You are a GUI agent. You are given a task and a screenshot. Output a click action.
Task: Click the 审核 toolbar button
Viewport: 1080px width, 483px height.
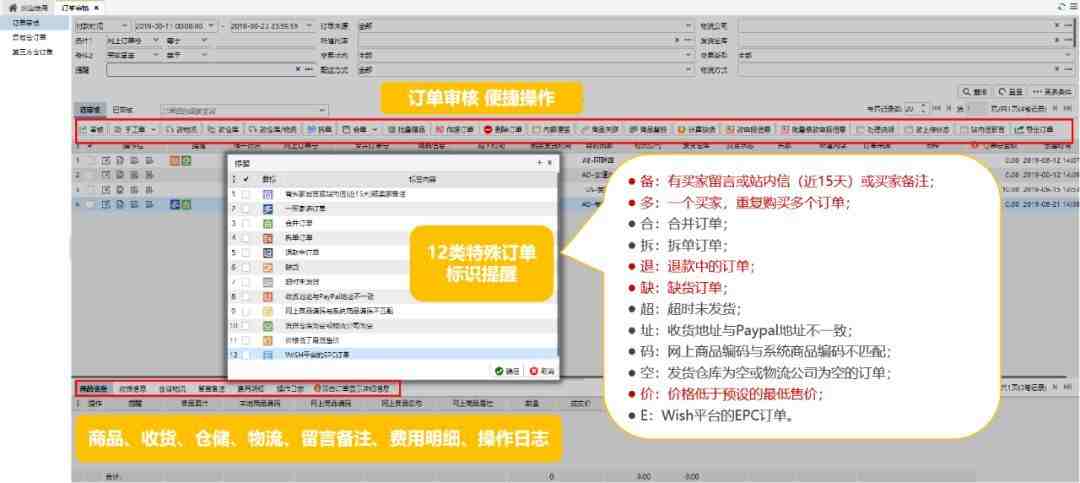pos(92,129)
